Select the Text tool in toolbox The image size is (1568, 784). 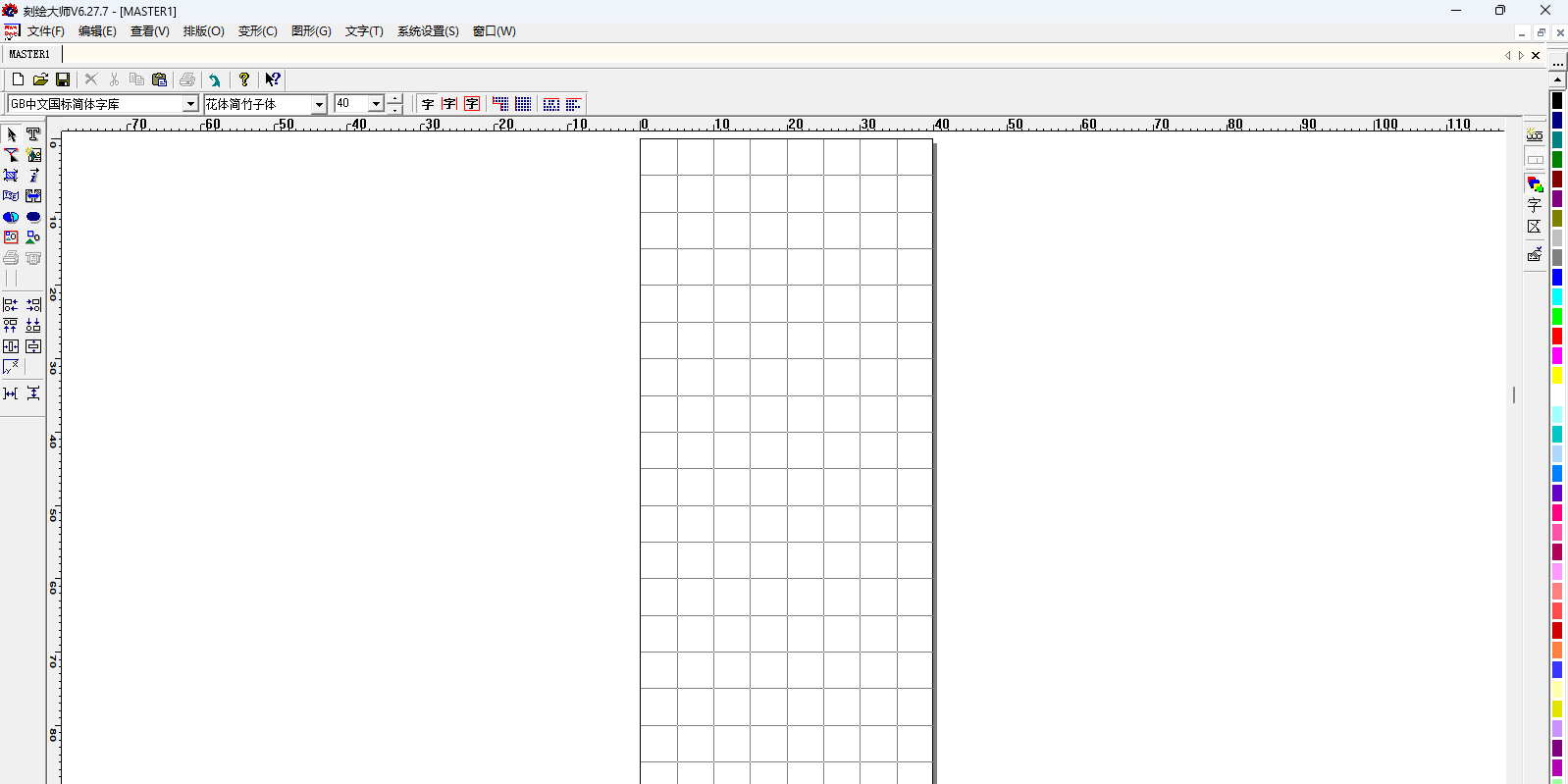pos(33,134)
